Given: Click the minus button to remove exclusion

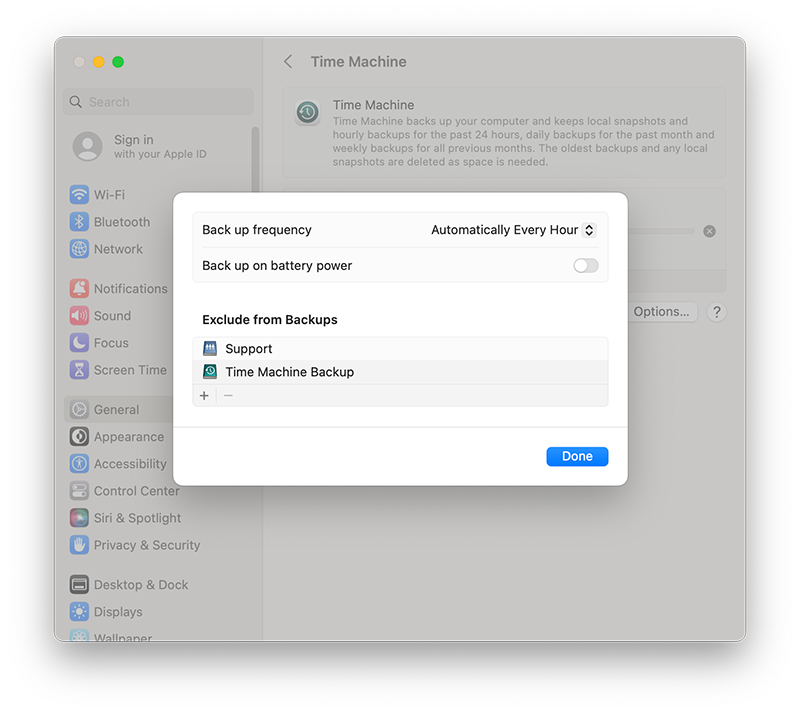Looking at the screenshot, I should (x=228, y=396).
